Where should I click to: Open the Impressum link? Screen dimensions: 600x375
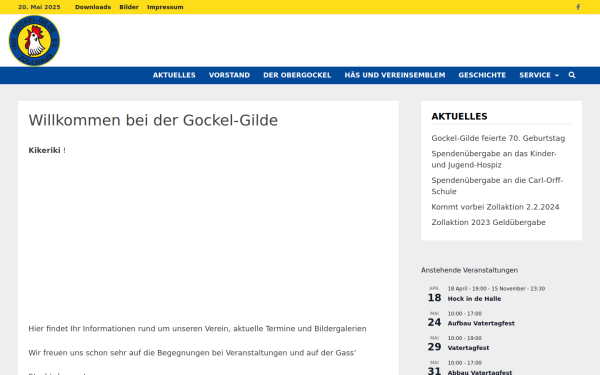coord(165,7)
